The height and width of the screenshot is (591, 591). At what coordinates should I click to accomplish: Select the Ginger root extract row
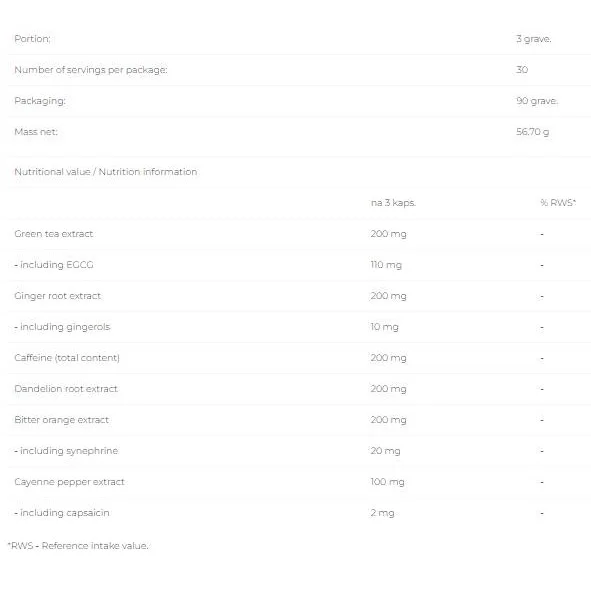[x=296, y=296]
